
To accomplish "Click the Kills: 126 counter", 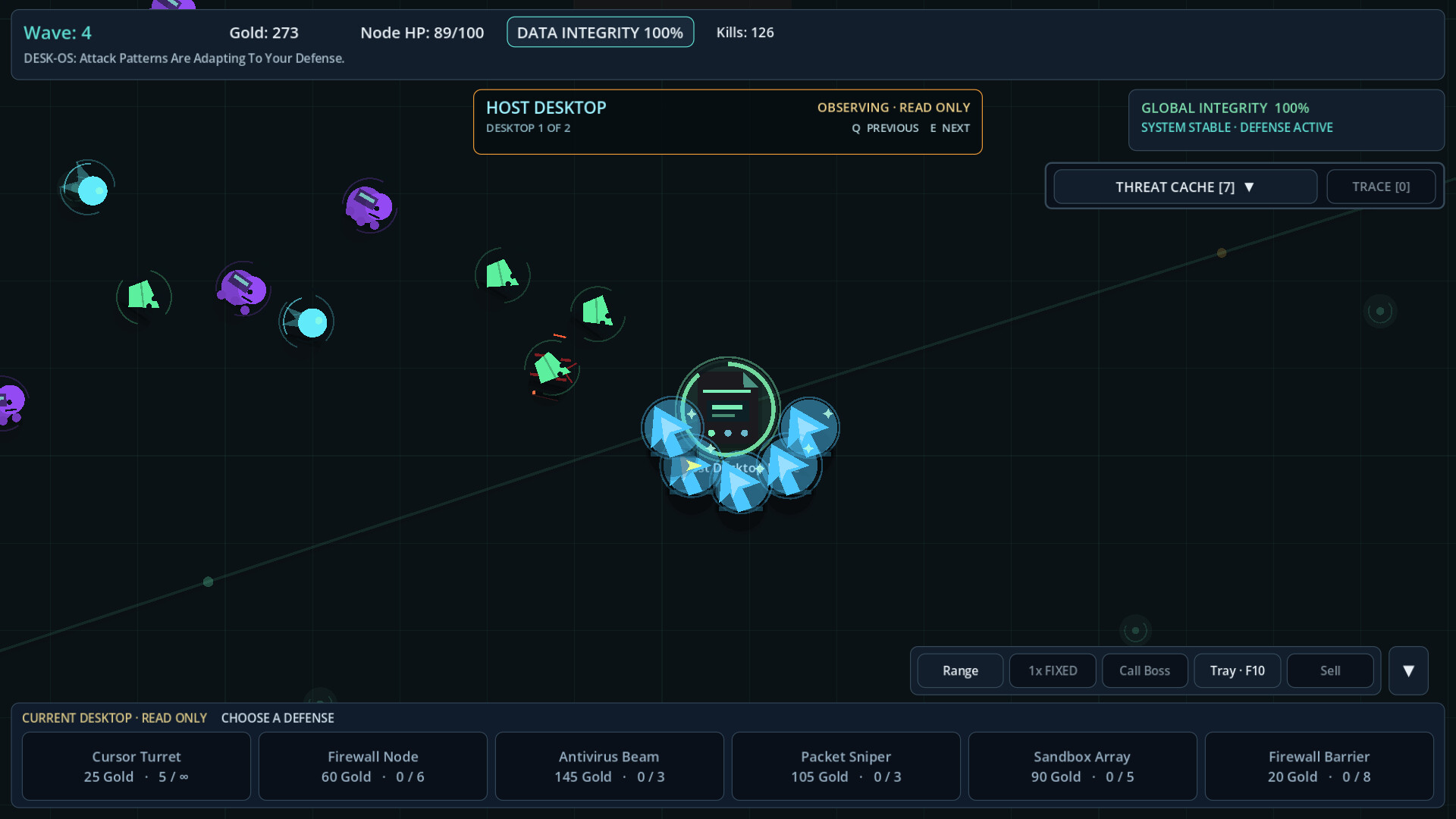I will point(745,33).
